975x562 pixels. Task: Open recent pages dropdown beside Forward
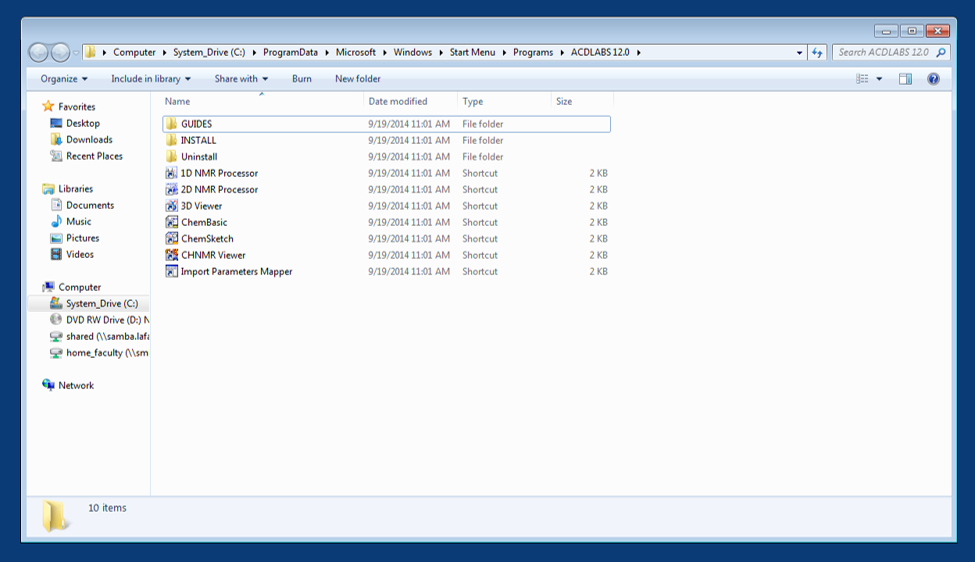coord(76,53)
